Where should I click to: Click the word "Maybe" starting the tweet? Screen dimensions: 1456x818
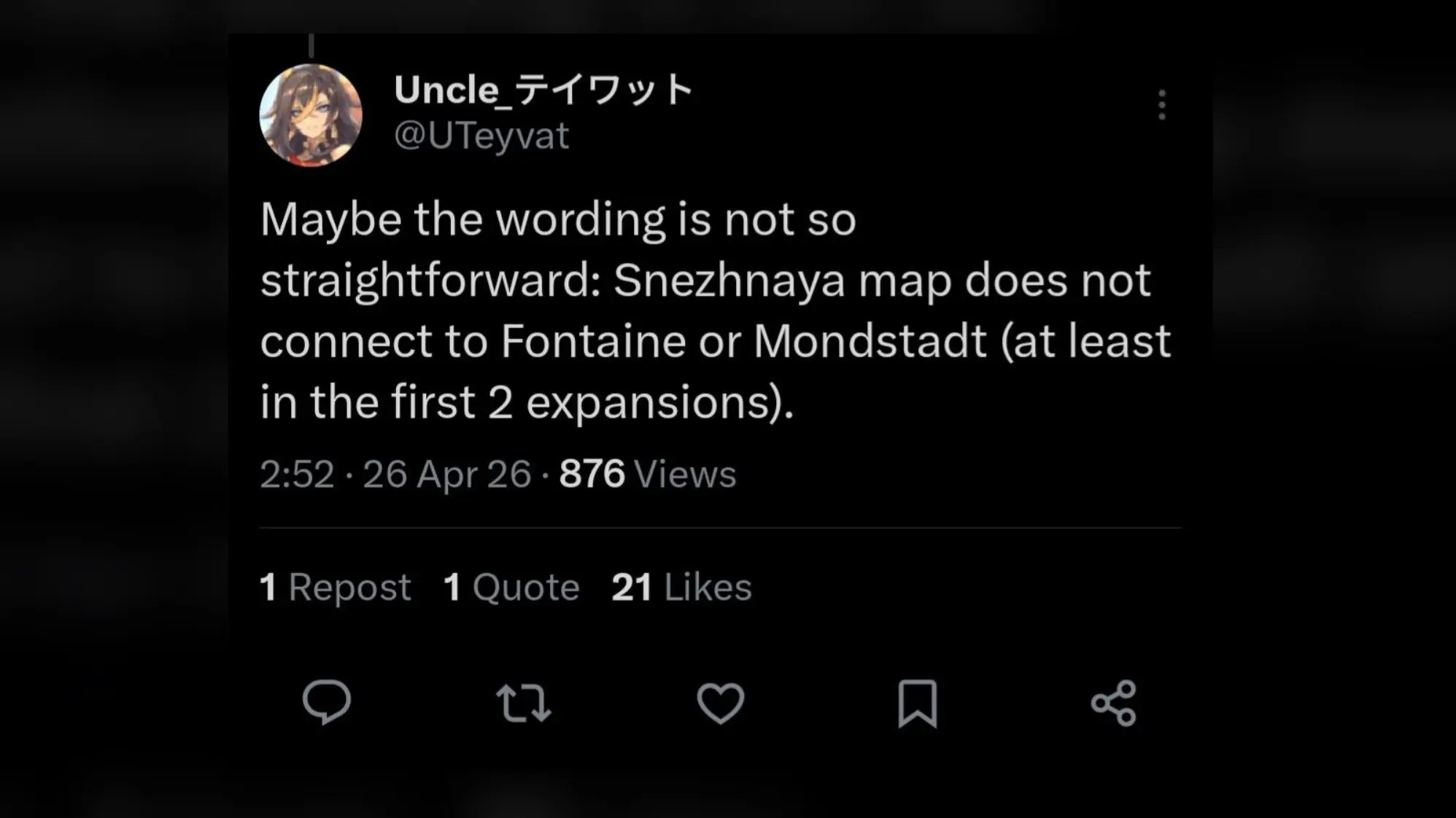click(330, 219)
